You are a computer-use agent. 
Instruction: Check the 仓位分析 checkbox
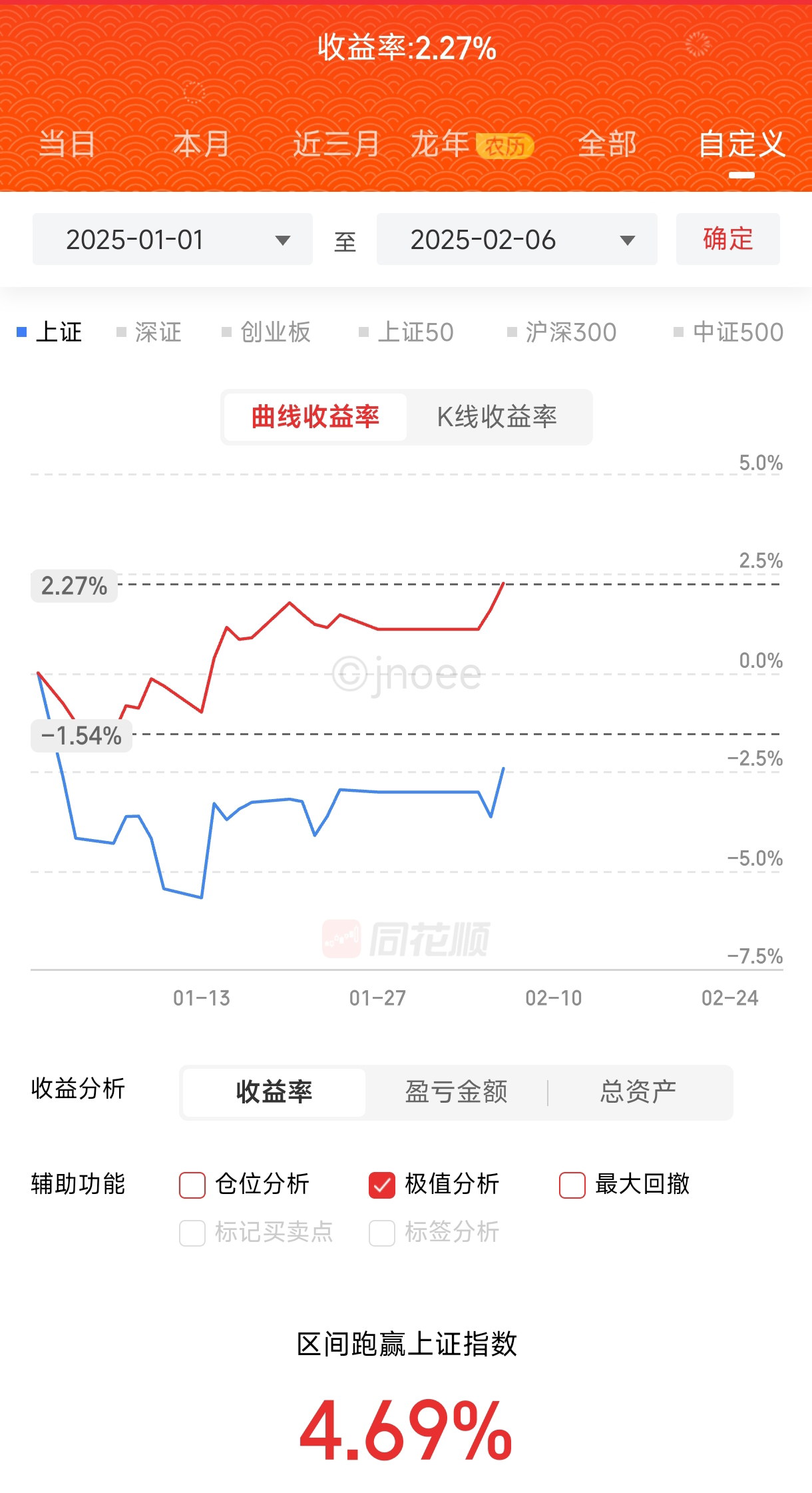pyautogui.click(x=192, y=1185)
